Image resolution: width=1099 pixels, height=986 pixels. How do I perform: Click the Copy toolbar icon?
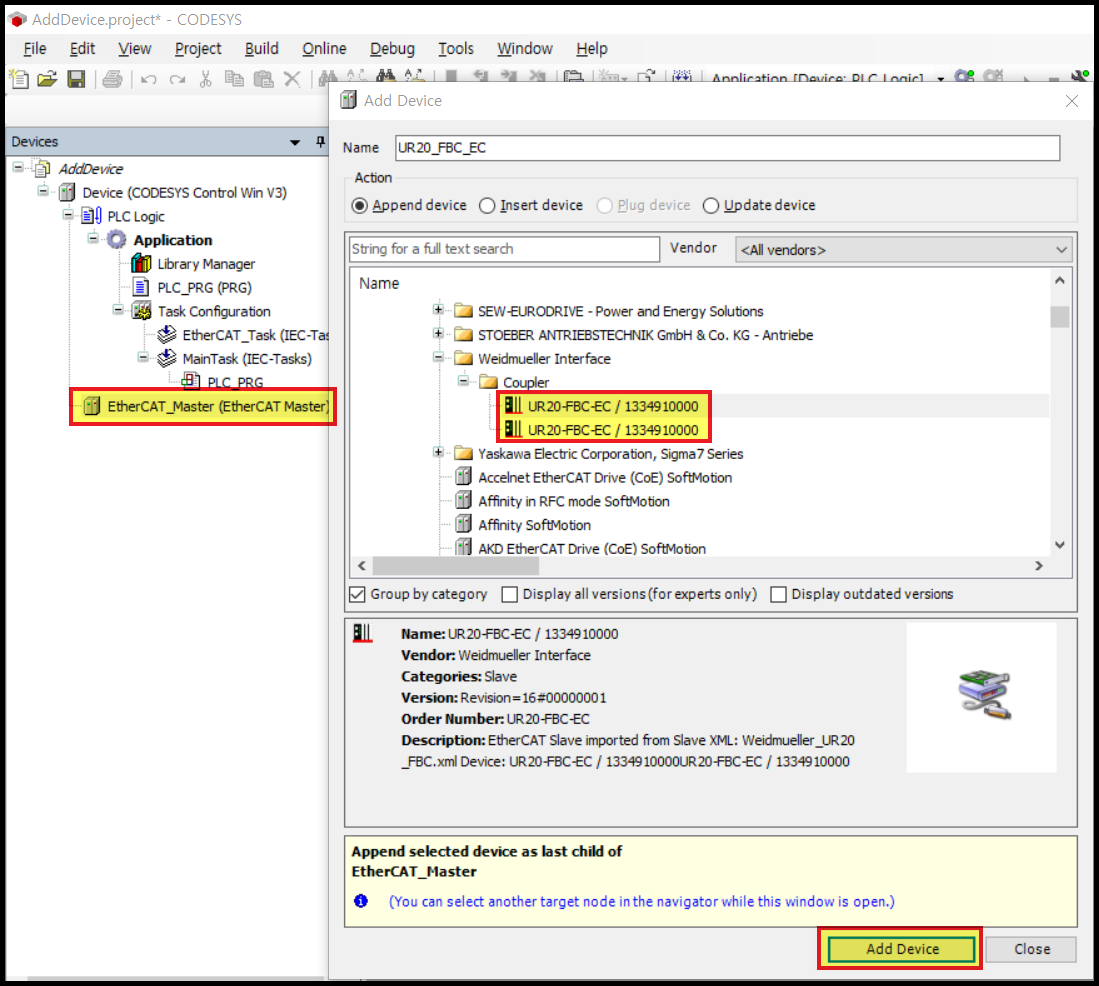coord(234,78)
